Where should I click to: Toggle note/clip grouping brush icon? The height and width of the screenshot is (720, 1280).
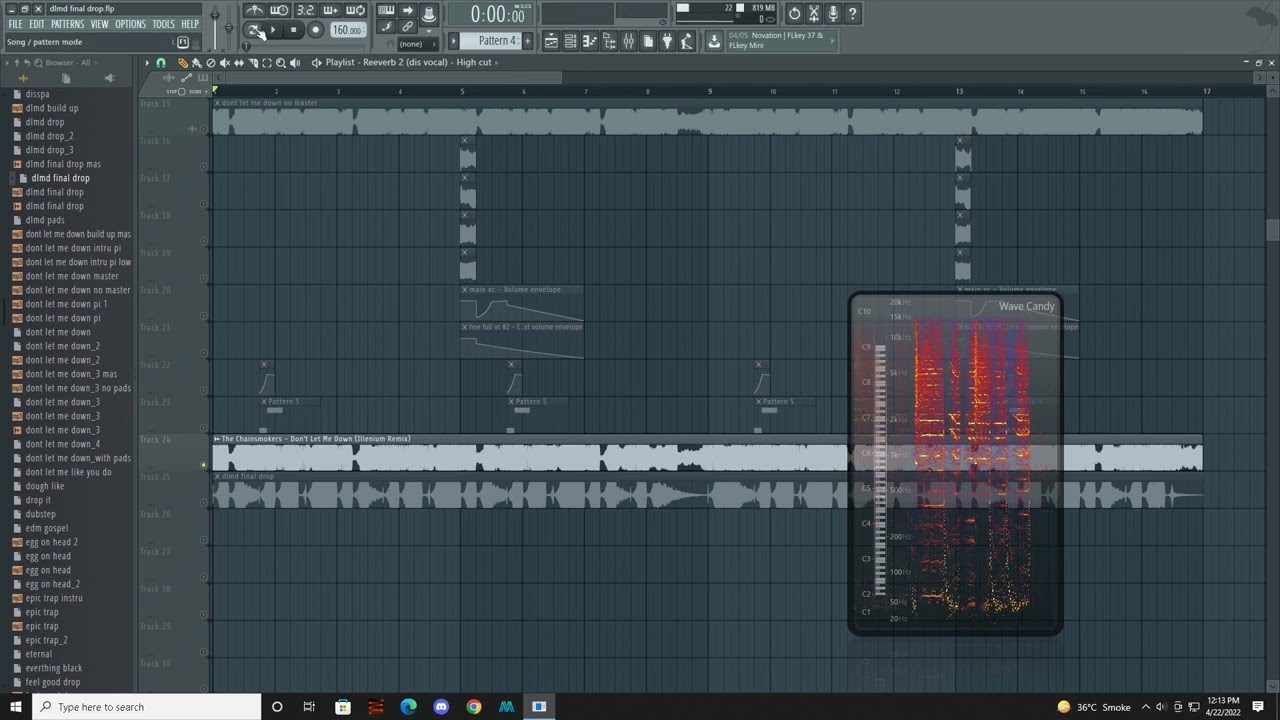pyautogui.click(x=386, y=26)
